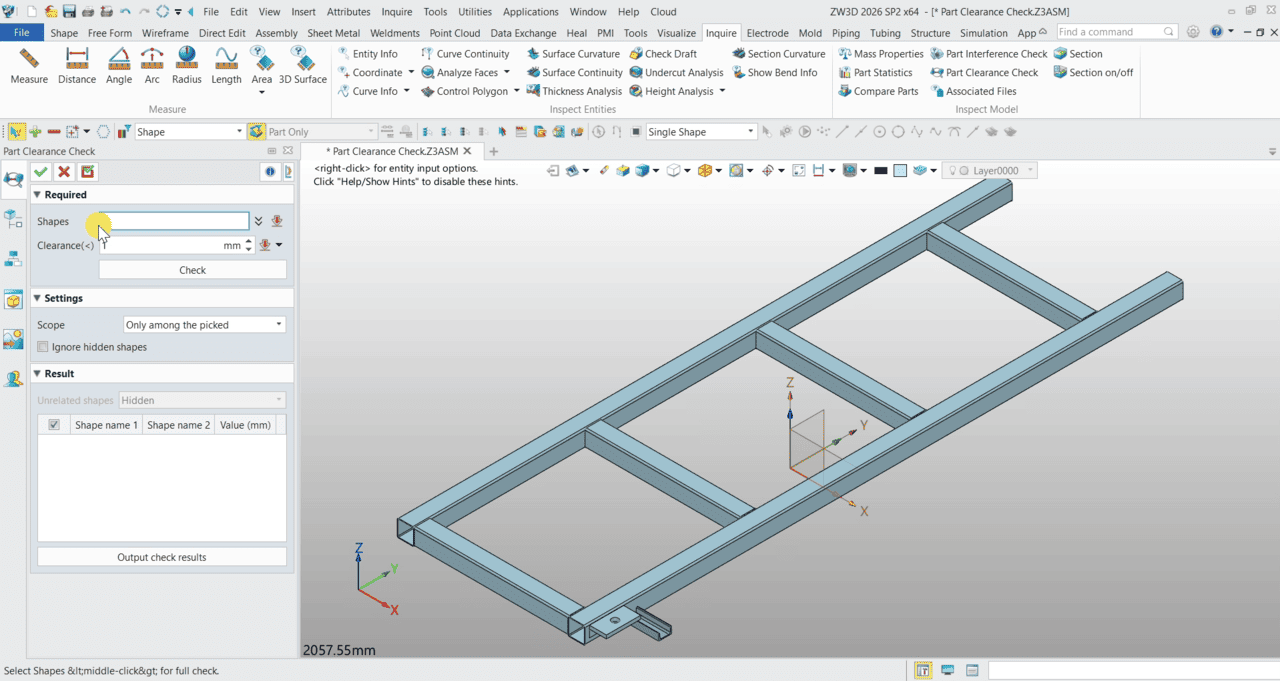
Task: Open the Shape filter dropdown
Action: [x=189, y=132]
